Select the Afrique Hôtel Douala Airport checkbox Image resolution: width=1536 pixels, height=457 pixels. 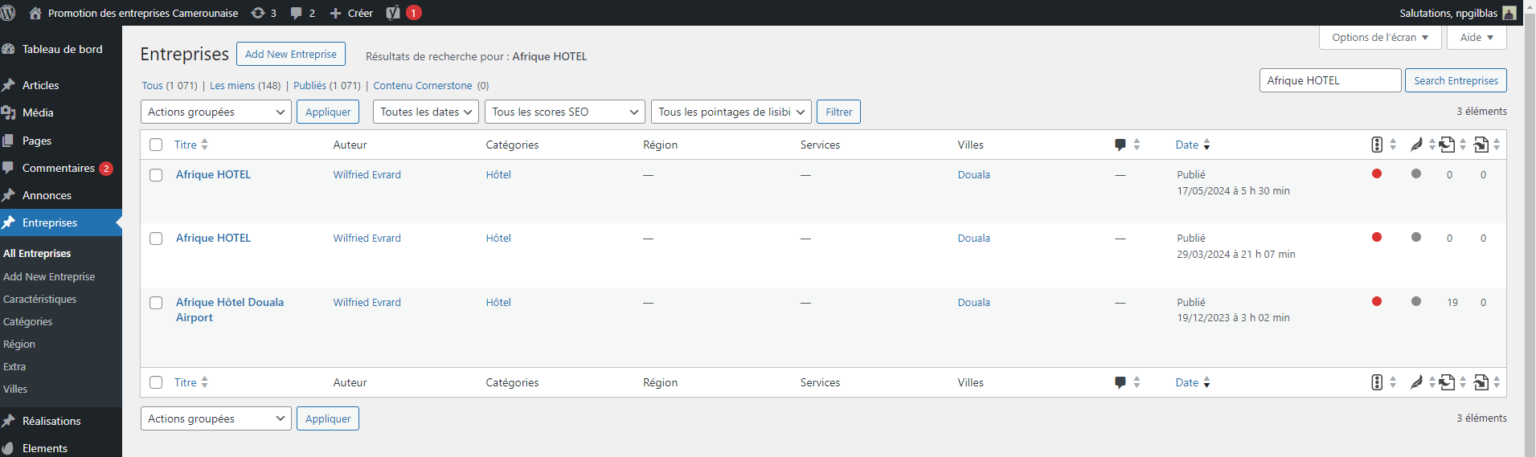pyautogui.click(x=156, y=303)
